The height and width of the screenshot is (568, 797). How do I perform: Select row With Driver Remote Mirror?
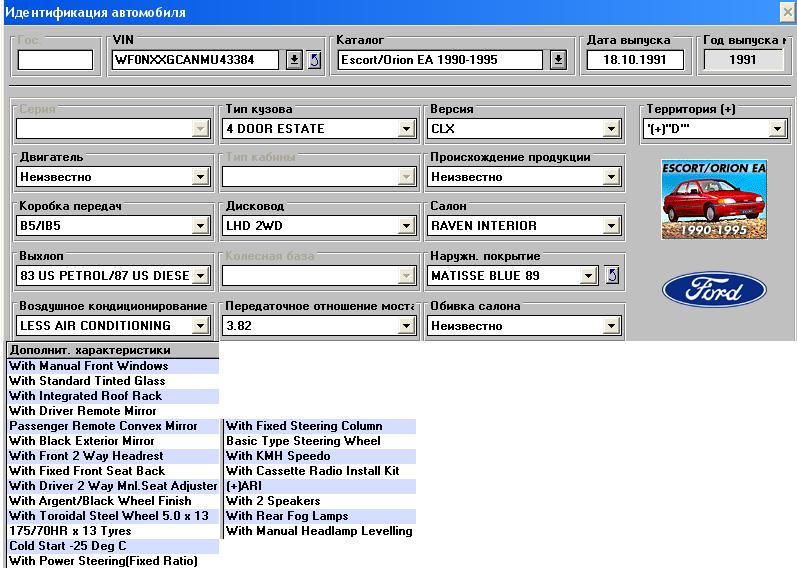click(113, 411)
